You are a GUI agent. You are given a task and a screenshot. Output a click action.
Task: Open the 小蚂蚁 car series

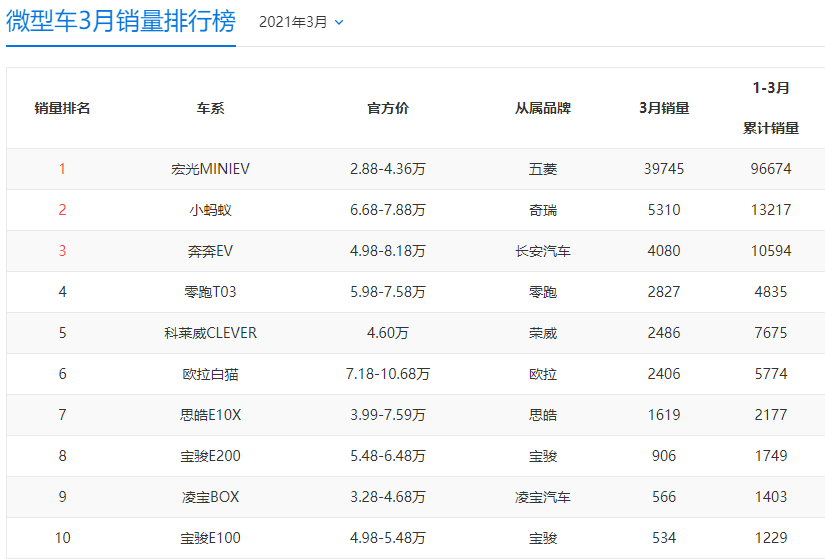[x=210, y=210]
